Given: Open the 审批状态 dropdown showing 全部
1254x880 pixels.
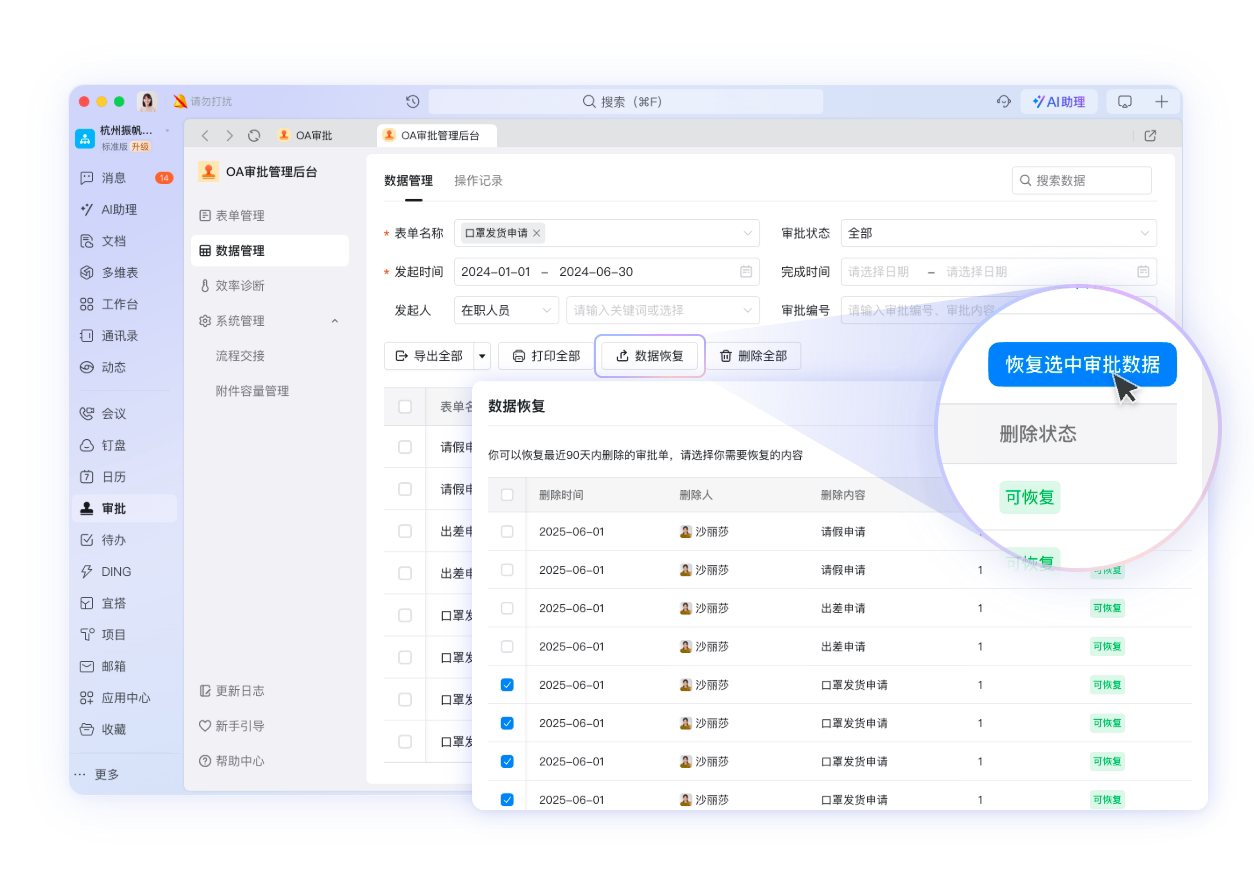Looking at the screenshot, I should click(998, 233).
